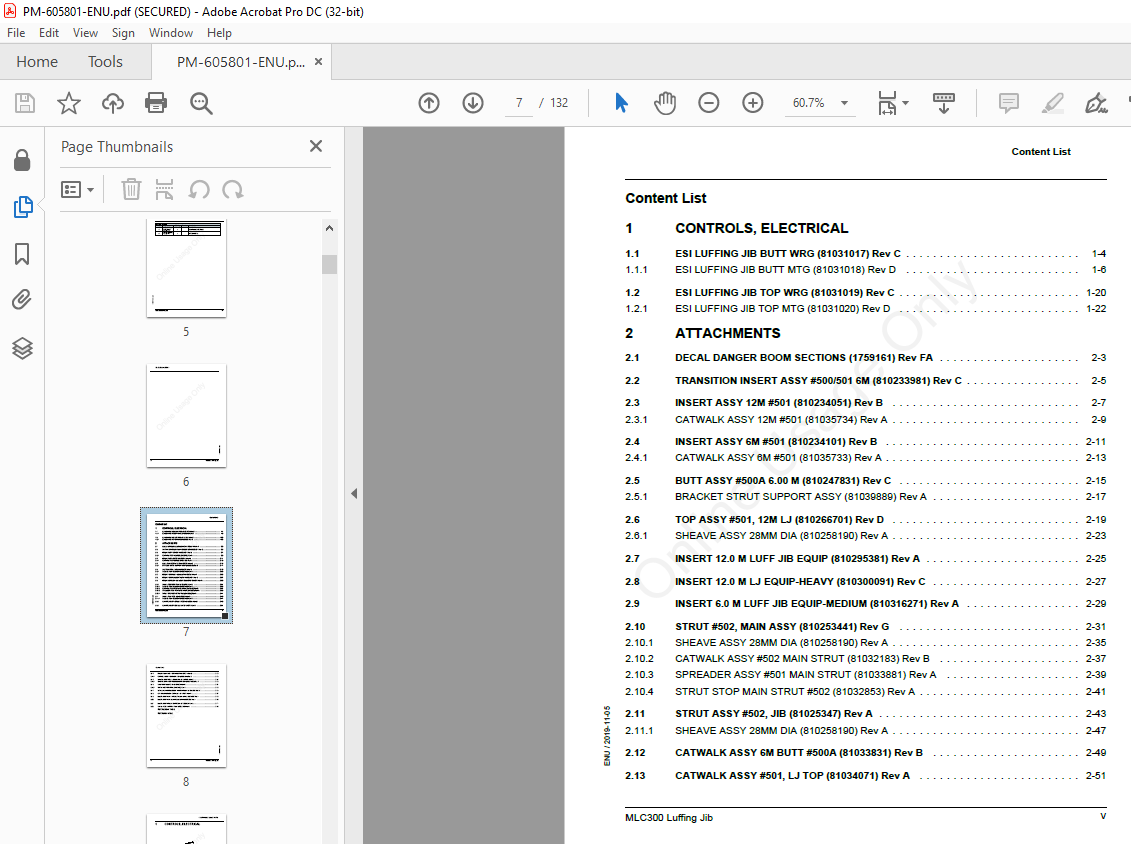
Task: Delete selected page trash icon
Action: click(131, 190)
